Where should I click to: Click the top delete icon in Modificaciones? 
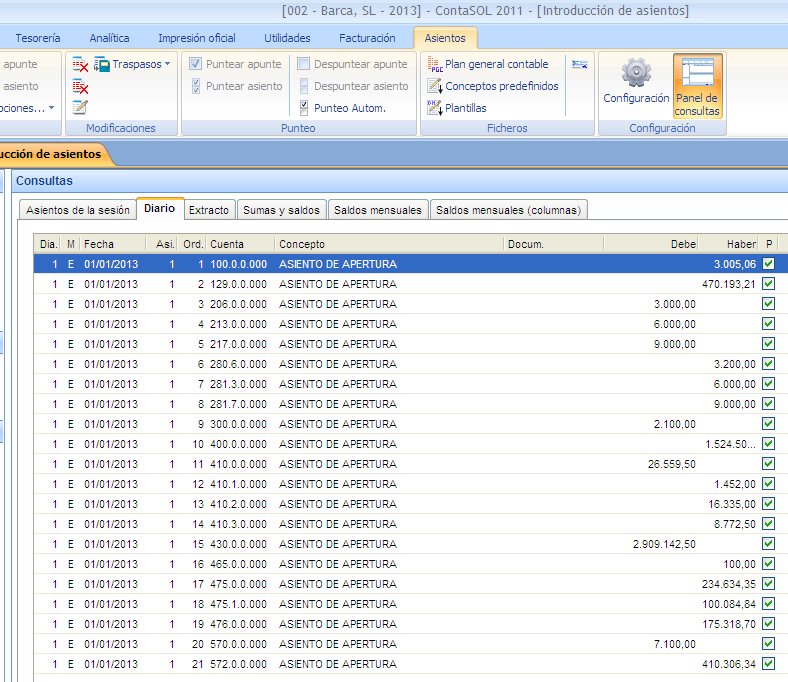pyautogui.click(x=80, y=65)
